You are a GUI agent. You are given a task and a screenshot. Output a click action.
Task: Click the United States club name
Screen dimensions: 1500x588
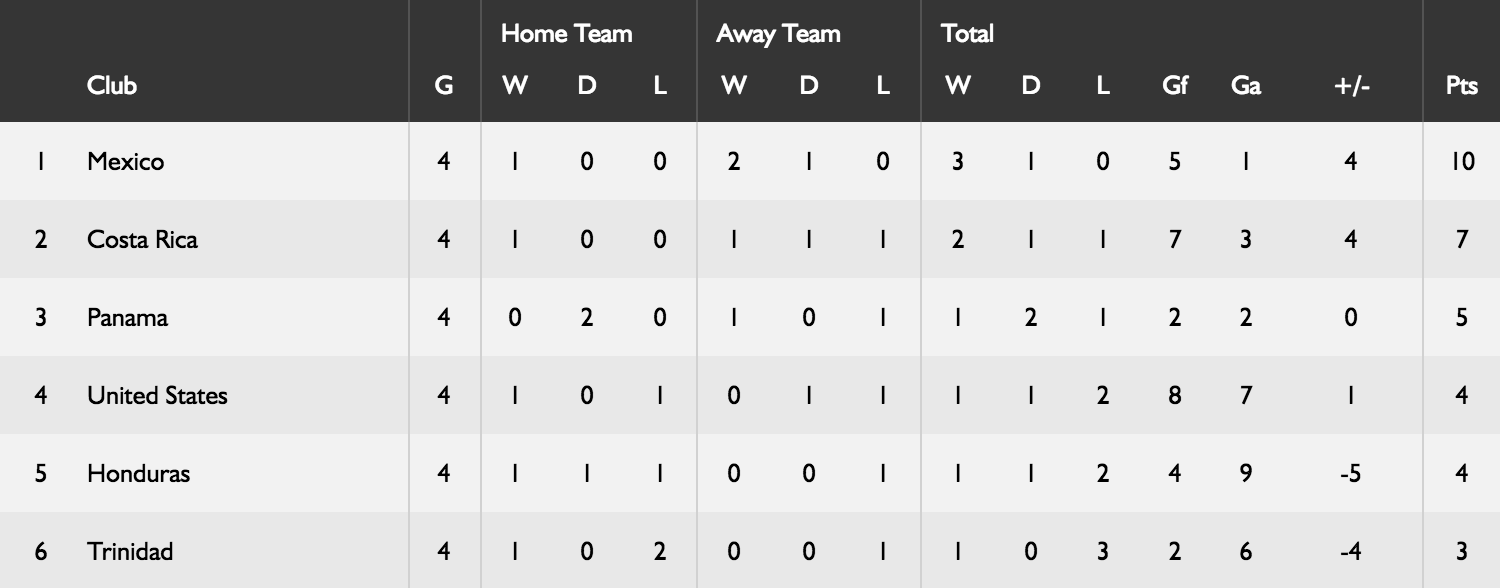(157, 395)
